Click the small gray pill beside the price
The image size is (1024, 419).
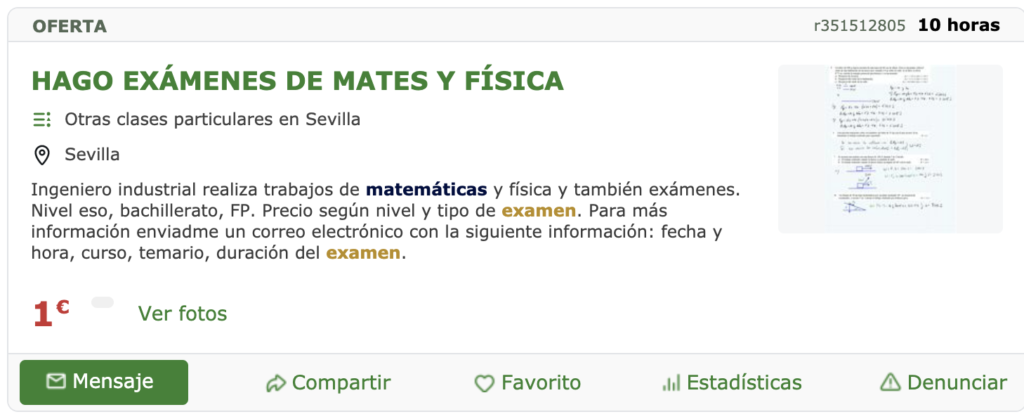click(x=103, y=302)
